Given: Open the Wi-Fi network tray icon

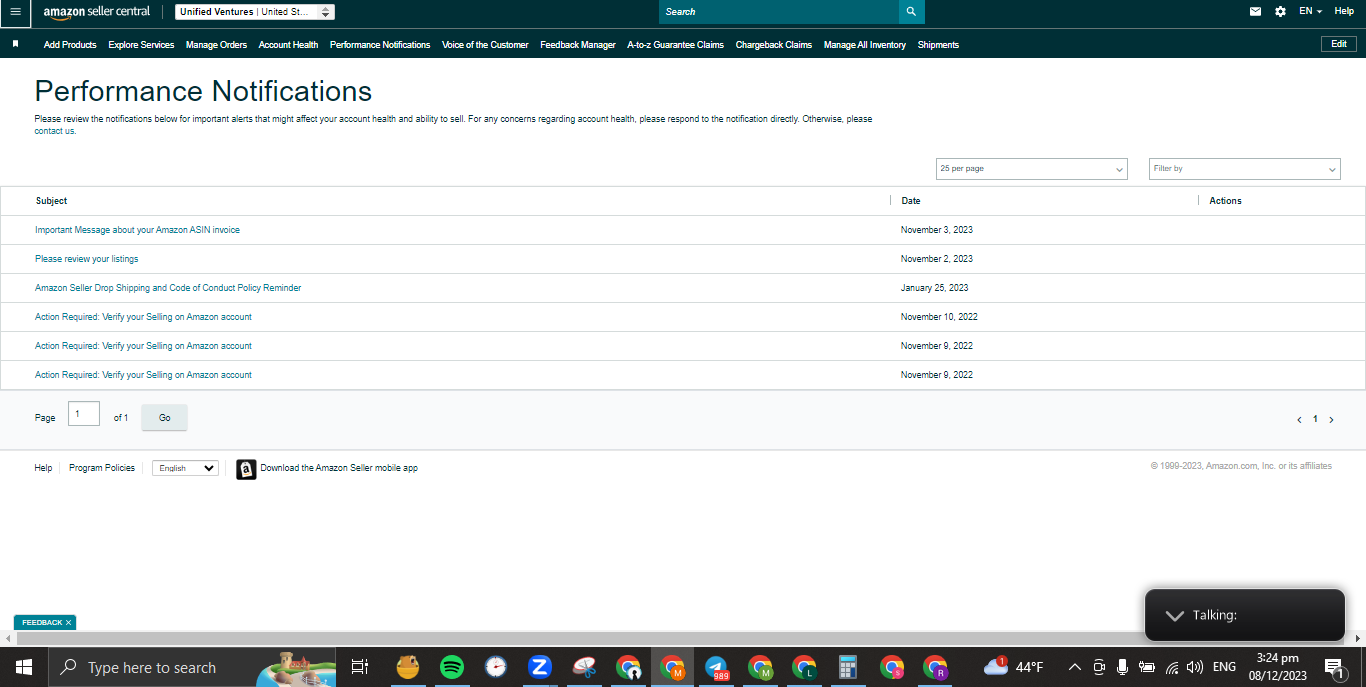Looking at the screenshot, I should (x=1172, y=667).
